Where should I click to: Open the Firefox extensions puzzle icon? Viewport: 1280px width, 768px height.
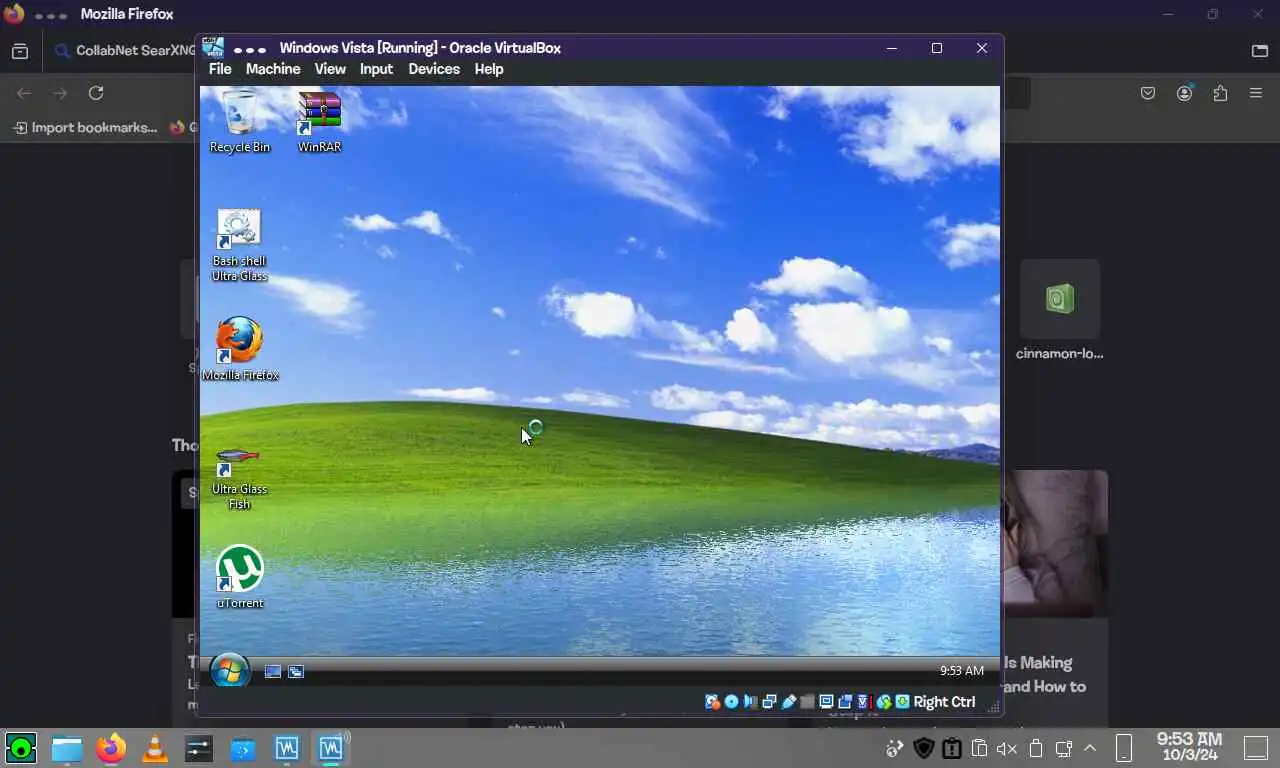pyautogui.click(x=1220, y=93)
